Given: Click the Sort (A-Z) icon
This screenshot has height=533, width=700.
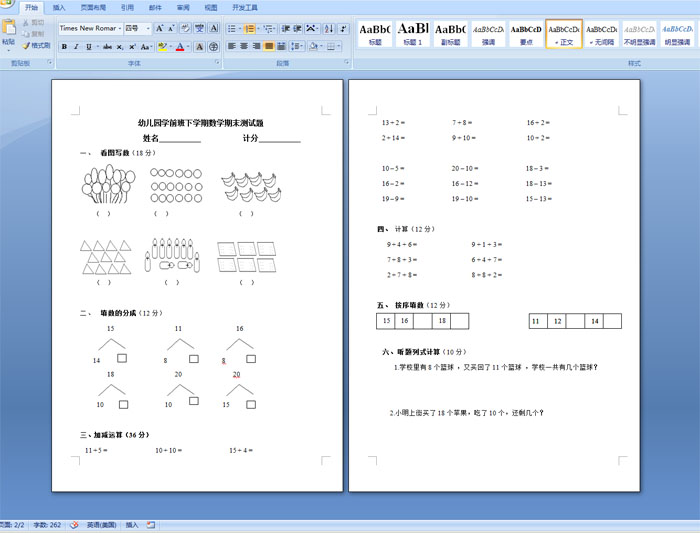Looking at the screenshot, I should 329,29.
